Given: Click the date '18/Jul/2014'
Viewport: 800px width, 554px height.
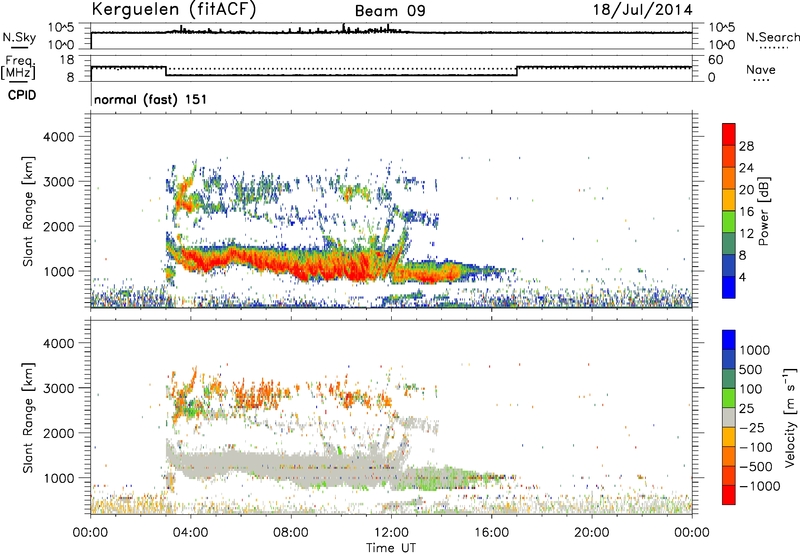Looking at the screenshot, I should pos(642,10).
